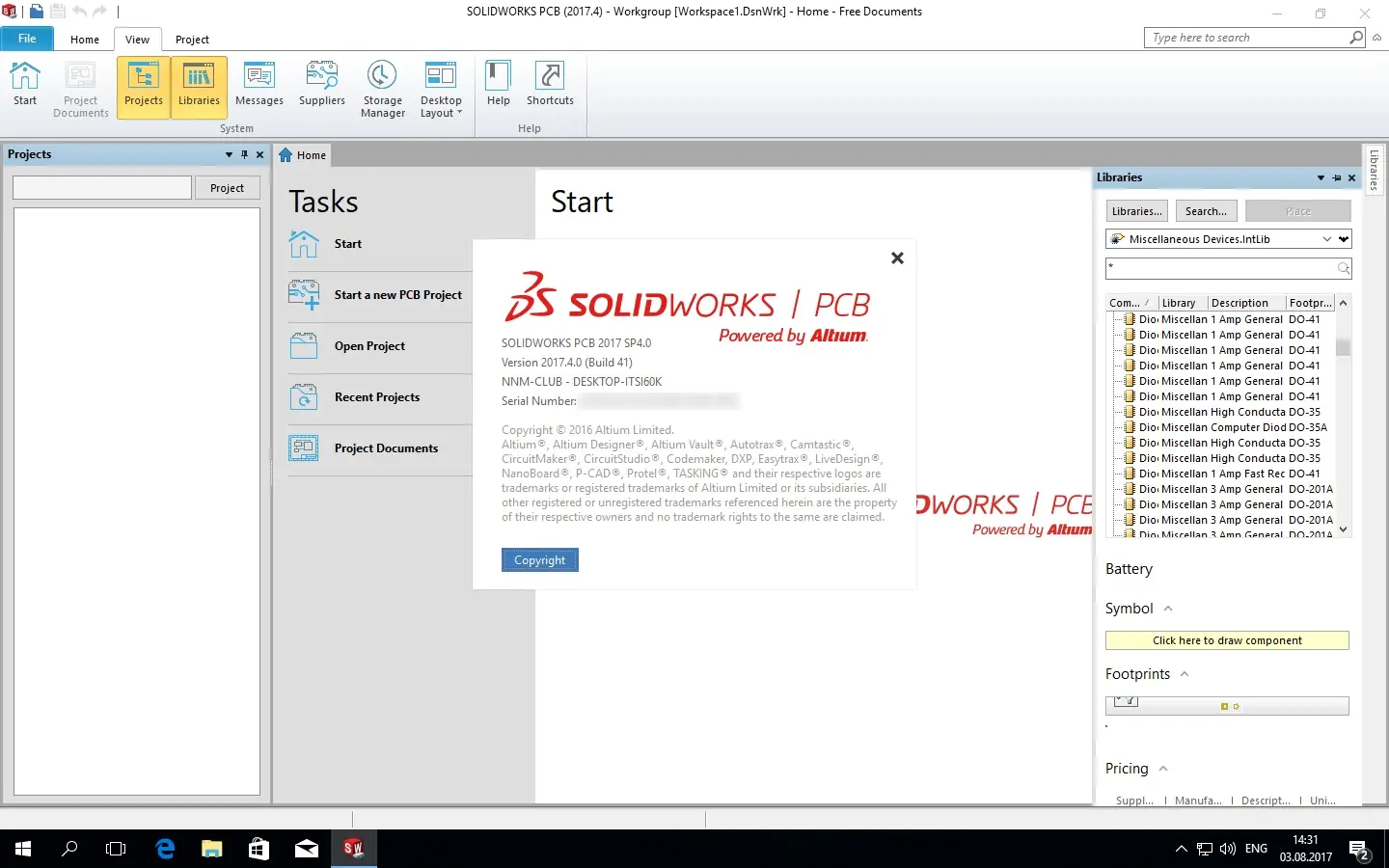Click the magnifier icon in ribbon search box
Viewport: 1389px width, 868px height.
tap(1356, 38)
